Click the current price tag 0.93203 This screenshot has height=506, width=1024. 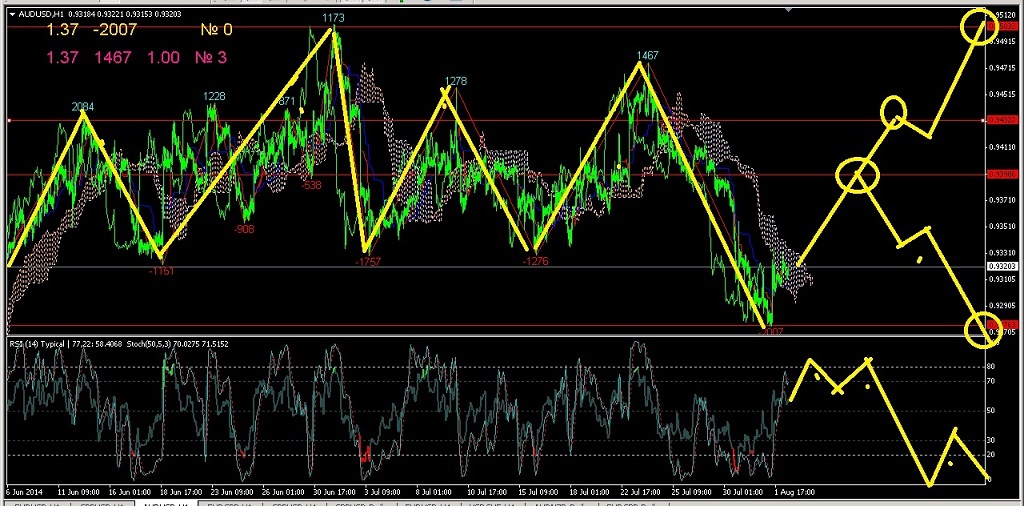(x=1002, y=267)
